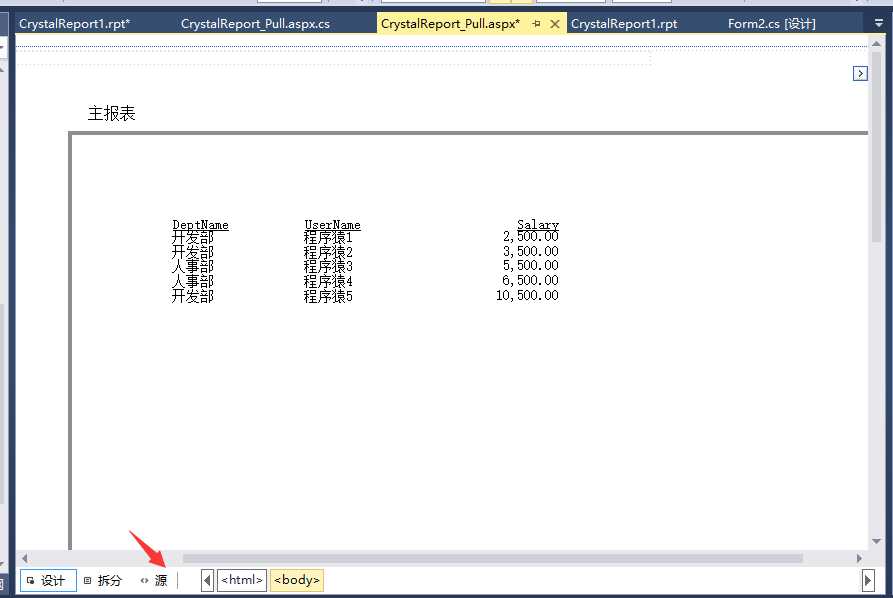Viewport: 893px width, 598px height.
Task: Click the 主报表 report title text
Action: (x=112, y=113)
